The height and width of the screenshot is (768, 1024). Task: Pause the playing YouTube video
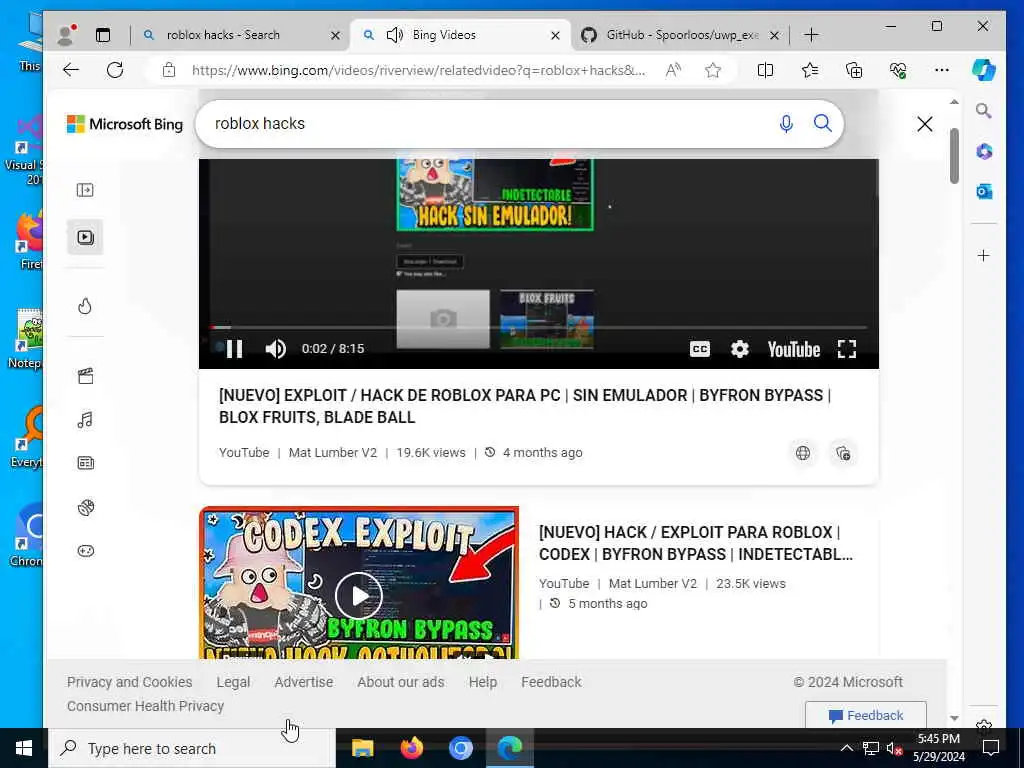(234, 349)
